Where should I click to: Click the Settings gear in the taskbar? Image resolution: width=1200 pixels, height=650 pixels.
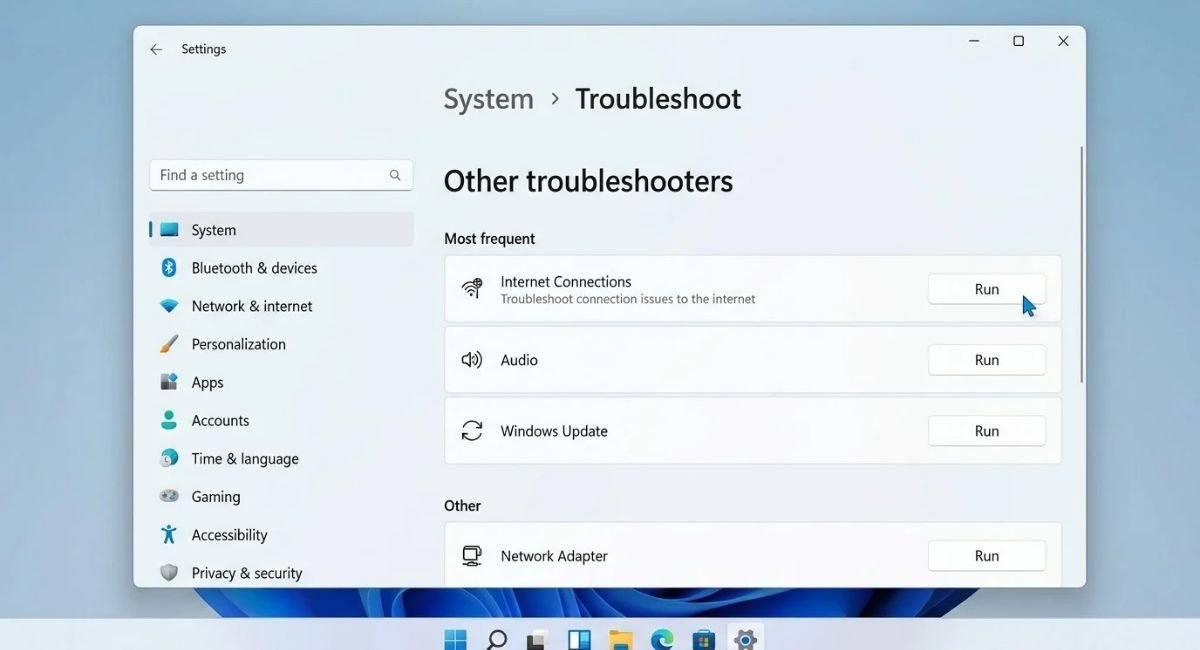[745, 640]
